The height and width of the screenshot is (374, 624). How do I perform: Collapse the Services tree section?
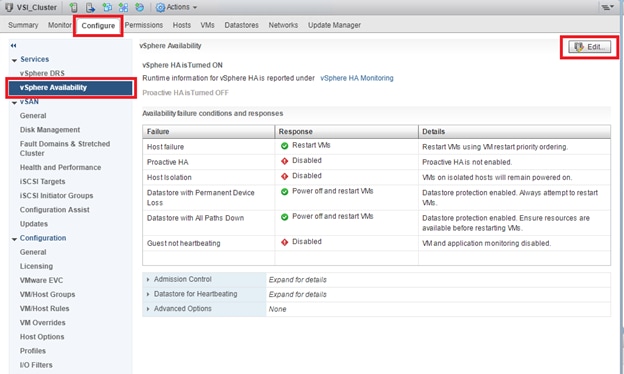(x=14, y=60)
